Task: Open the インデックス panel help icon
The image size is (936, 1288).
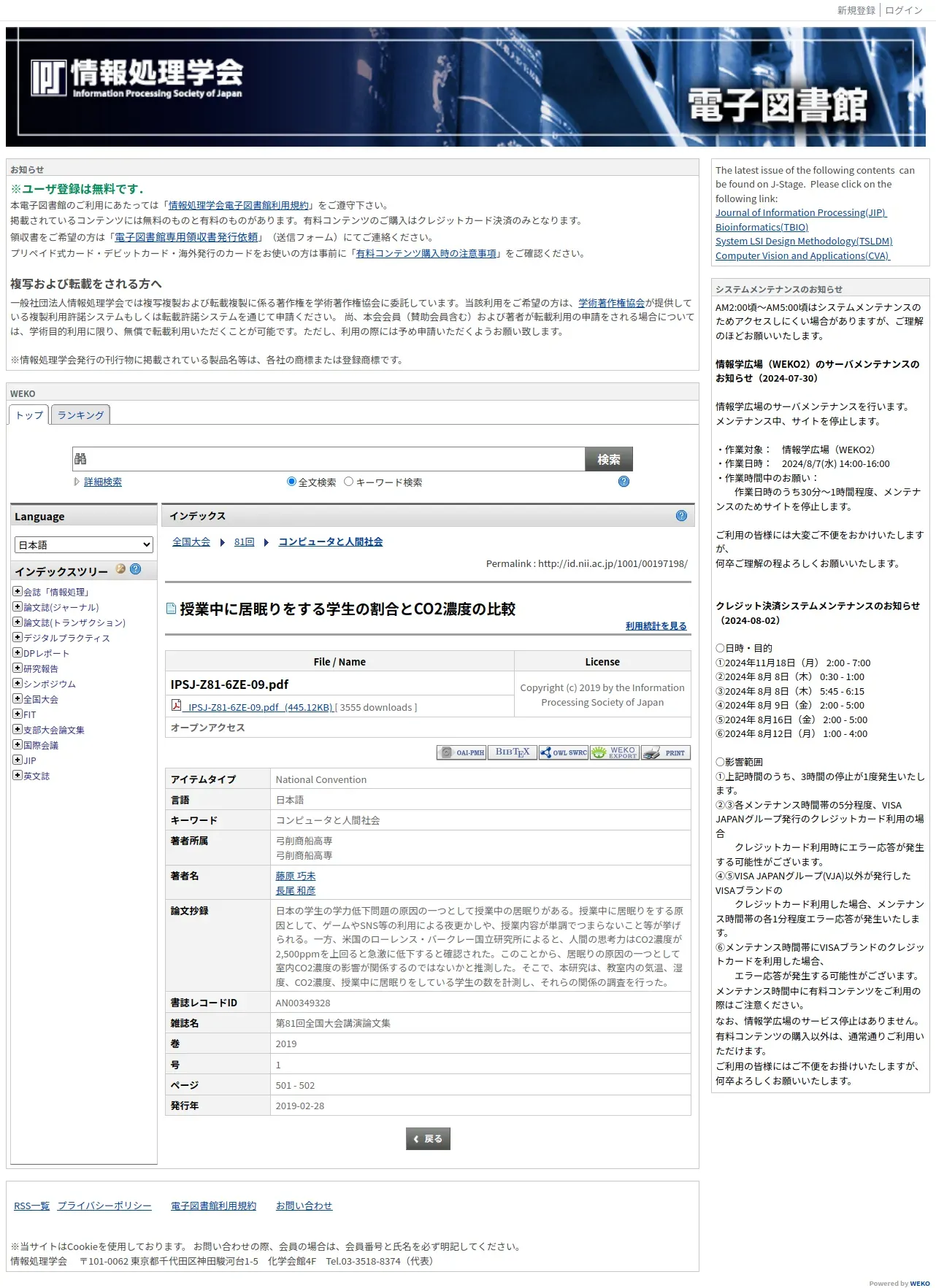Action: click(681, 515)
